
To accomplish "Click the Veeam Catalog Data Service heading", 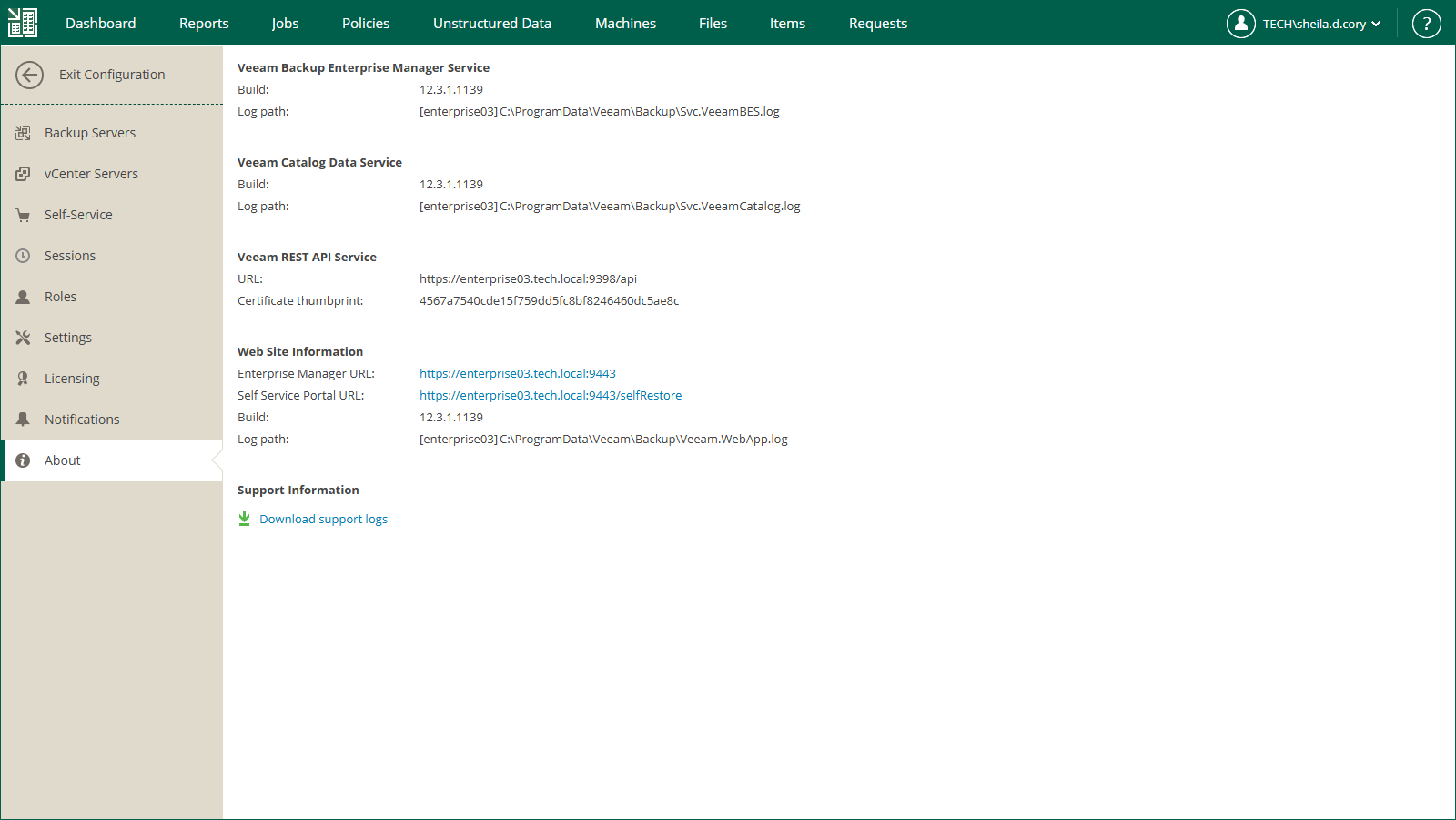I will (x=319, y=163).
